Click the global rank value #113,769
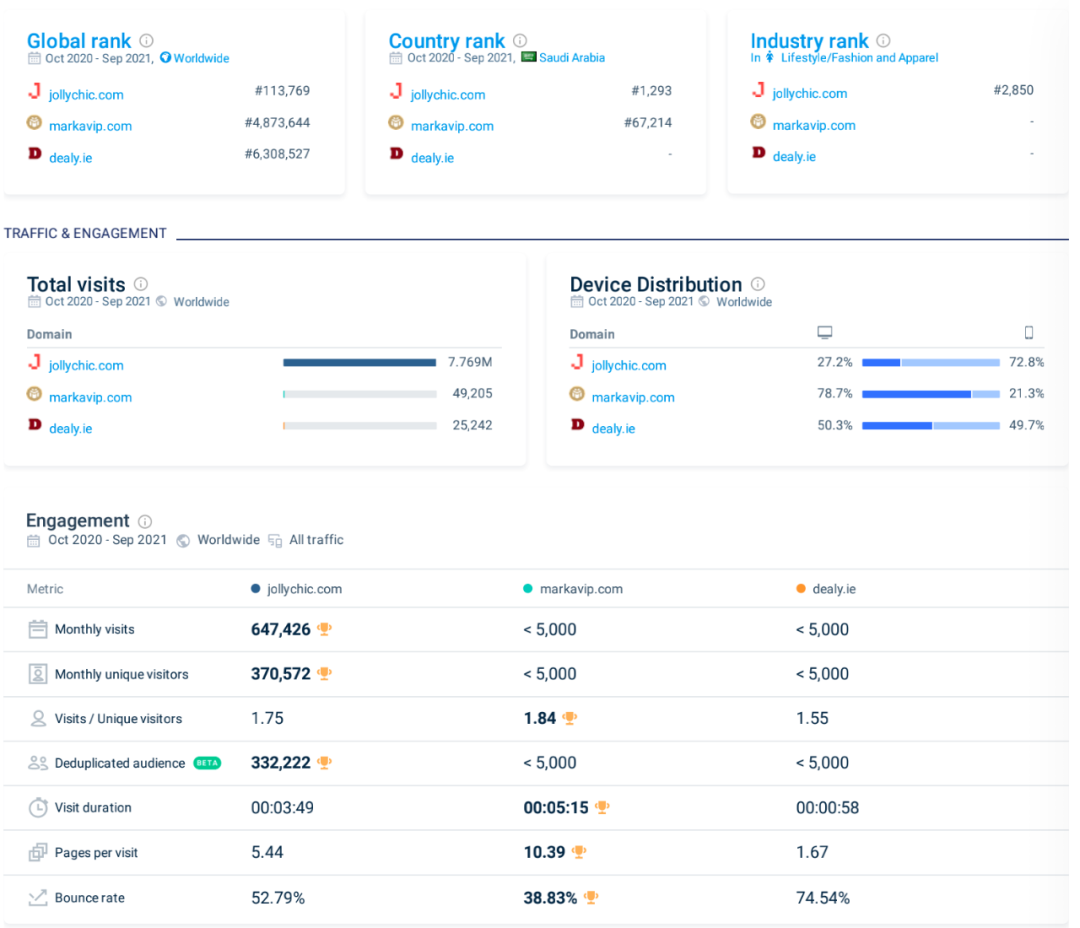 pyautogui.click(x=282, y=91)
